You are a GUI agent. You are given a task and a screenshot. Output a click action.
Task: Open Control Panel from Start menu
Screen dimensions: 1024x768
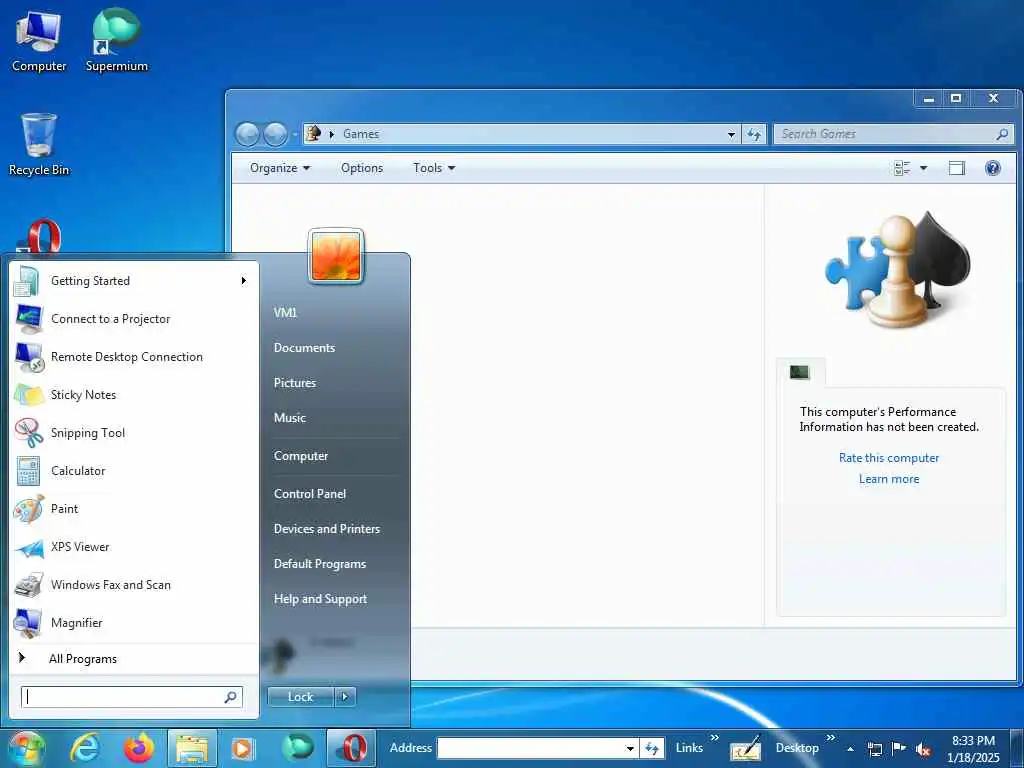pos(310,494)
